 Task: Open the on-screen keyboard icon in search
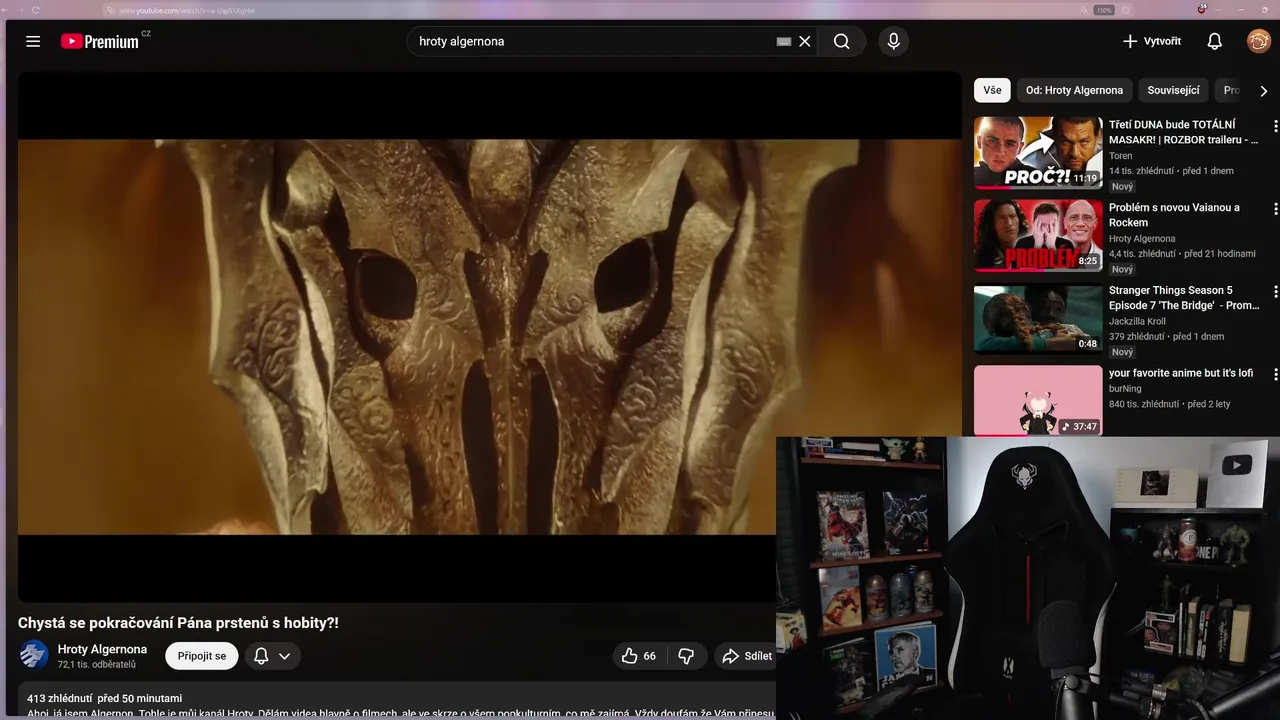784,41
